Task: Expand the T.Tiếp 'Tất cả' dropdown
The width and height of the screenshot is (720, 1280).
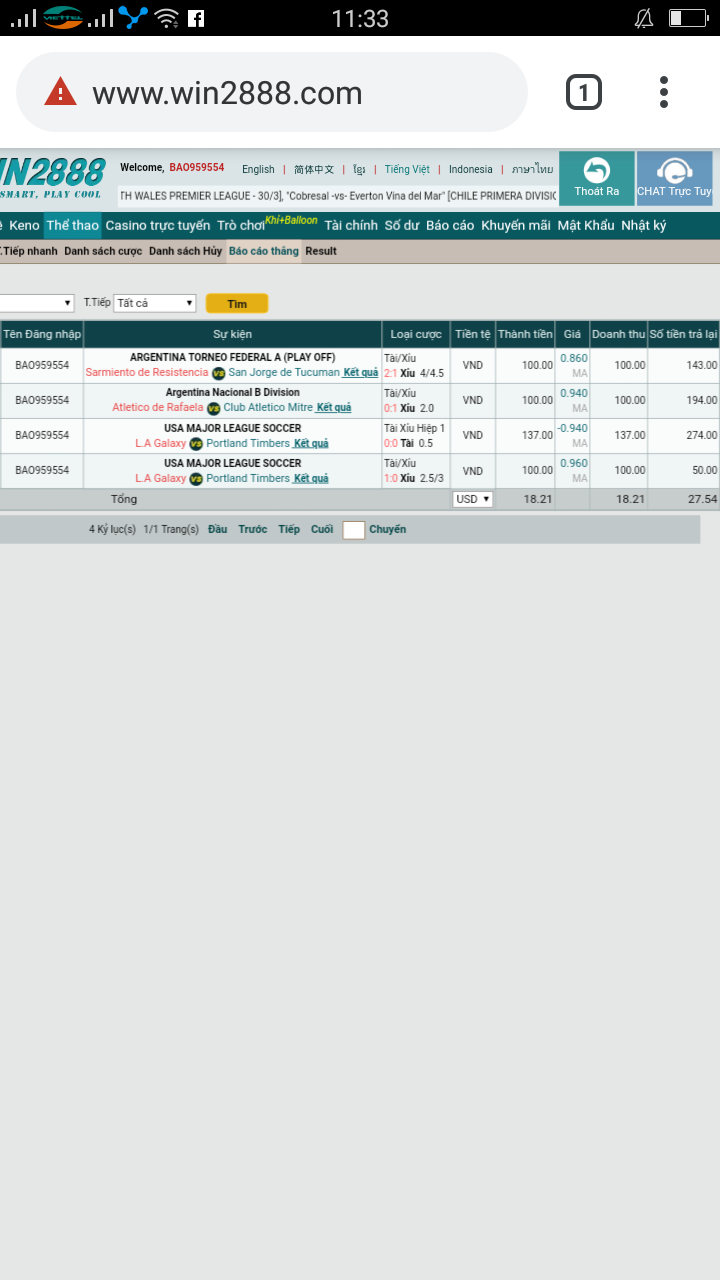Action: (155, 303)
